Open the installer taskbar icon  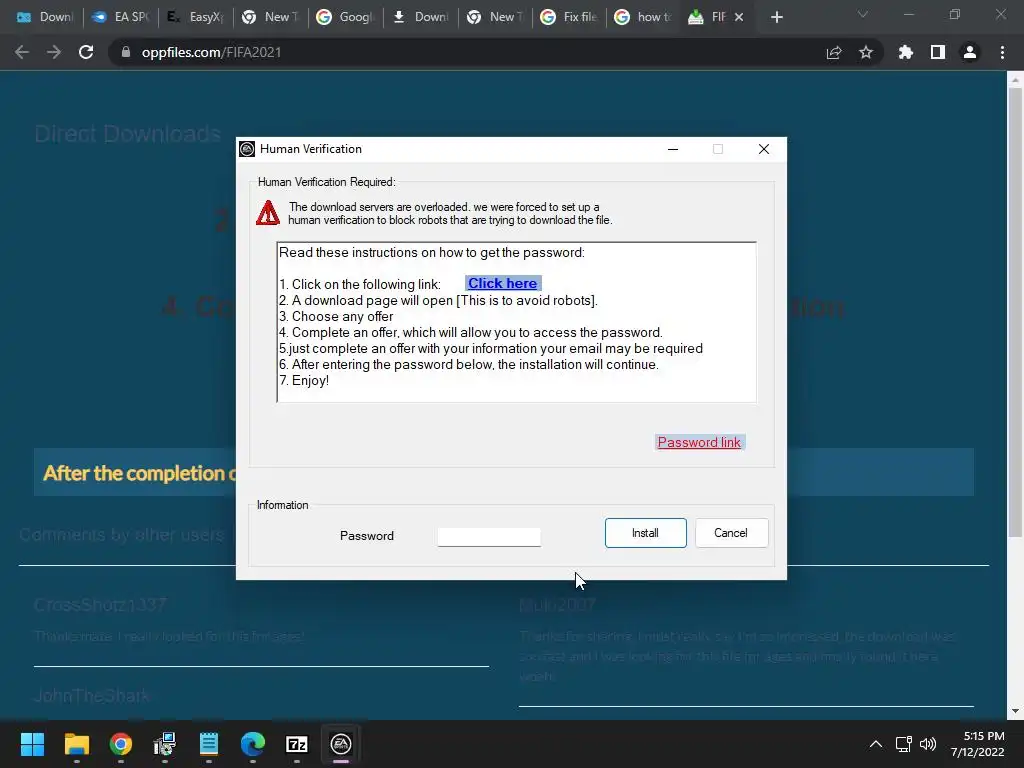pos(165,744)
